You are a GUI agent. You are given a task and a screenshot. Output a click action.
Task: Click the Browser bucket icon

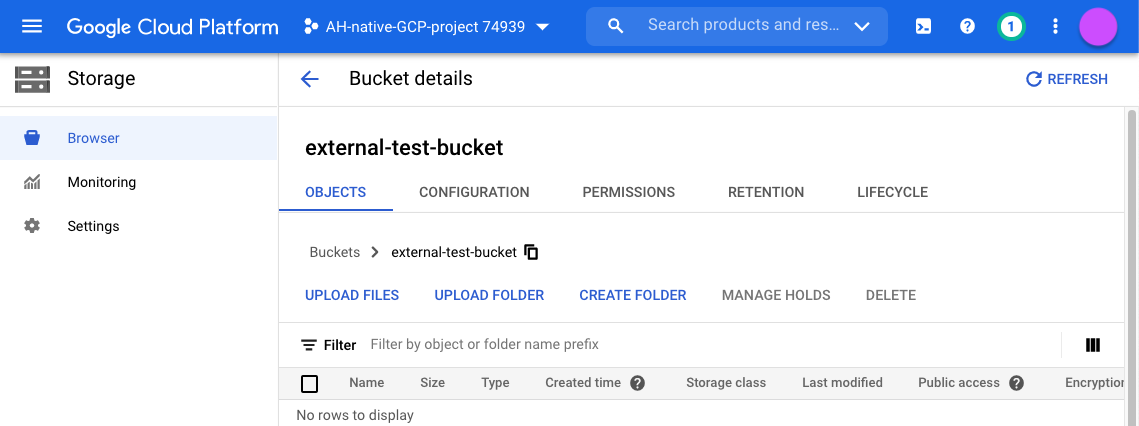click(x=32, y=138)
